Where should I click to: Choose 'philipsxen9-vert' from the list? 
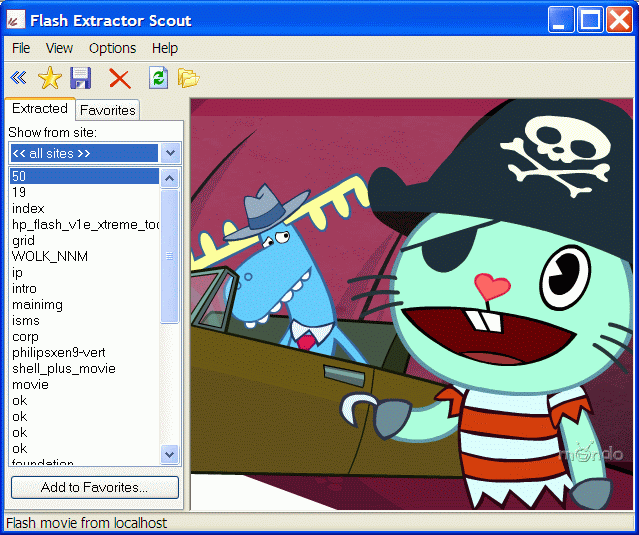click(x=58, y=353)
